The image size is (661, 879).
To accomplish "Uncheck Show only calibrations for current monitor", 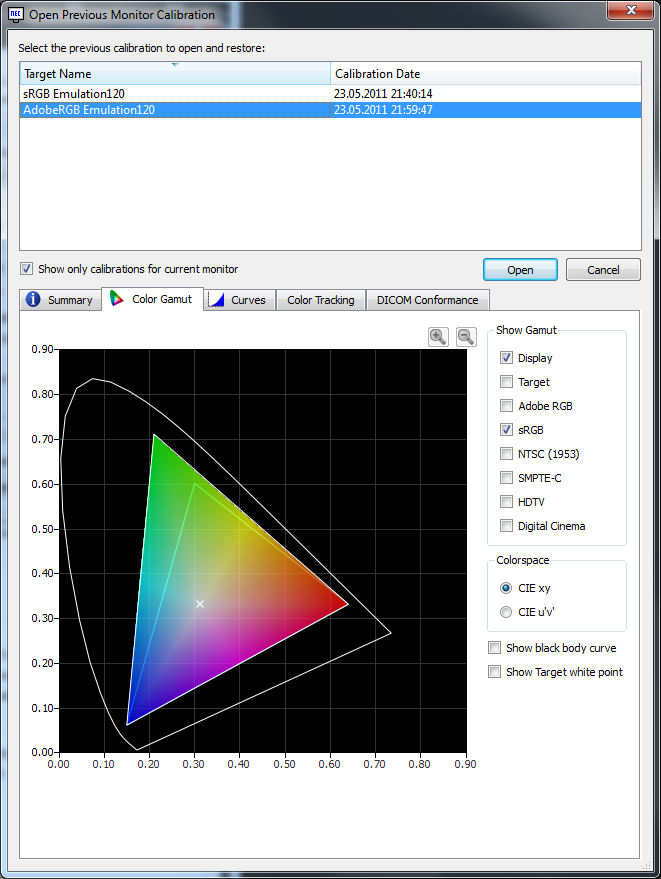I will pos(27,269).
